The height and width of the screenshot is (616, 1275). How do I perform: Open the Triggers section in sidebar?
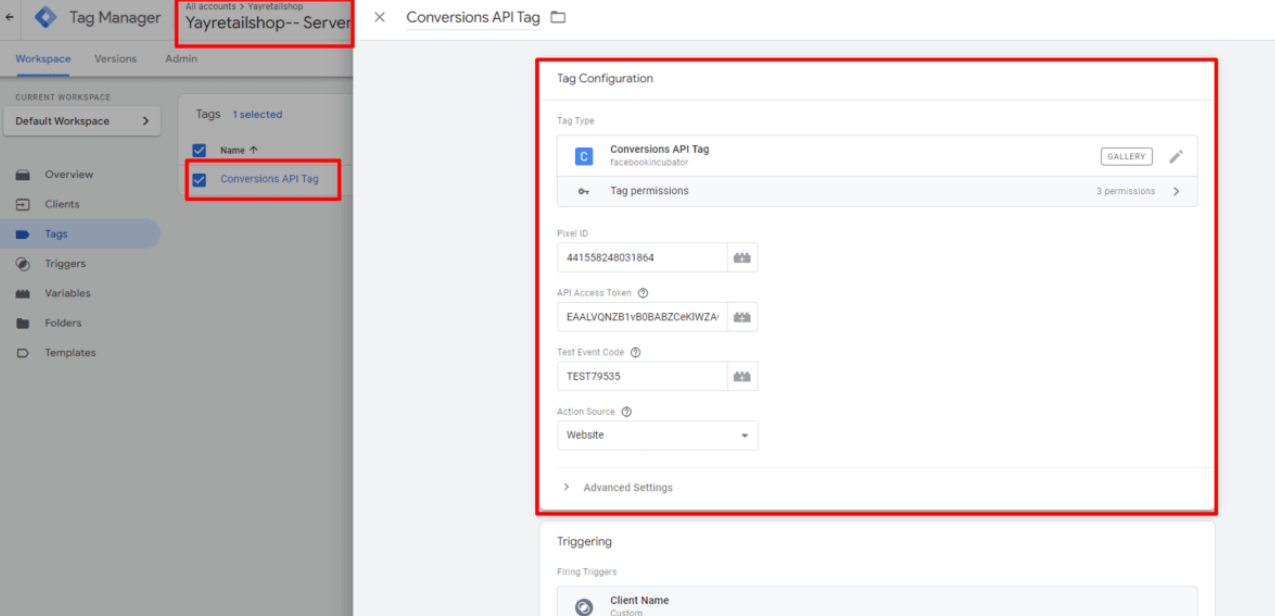click(65, 264)
